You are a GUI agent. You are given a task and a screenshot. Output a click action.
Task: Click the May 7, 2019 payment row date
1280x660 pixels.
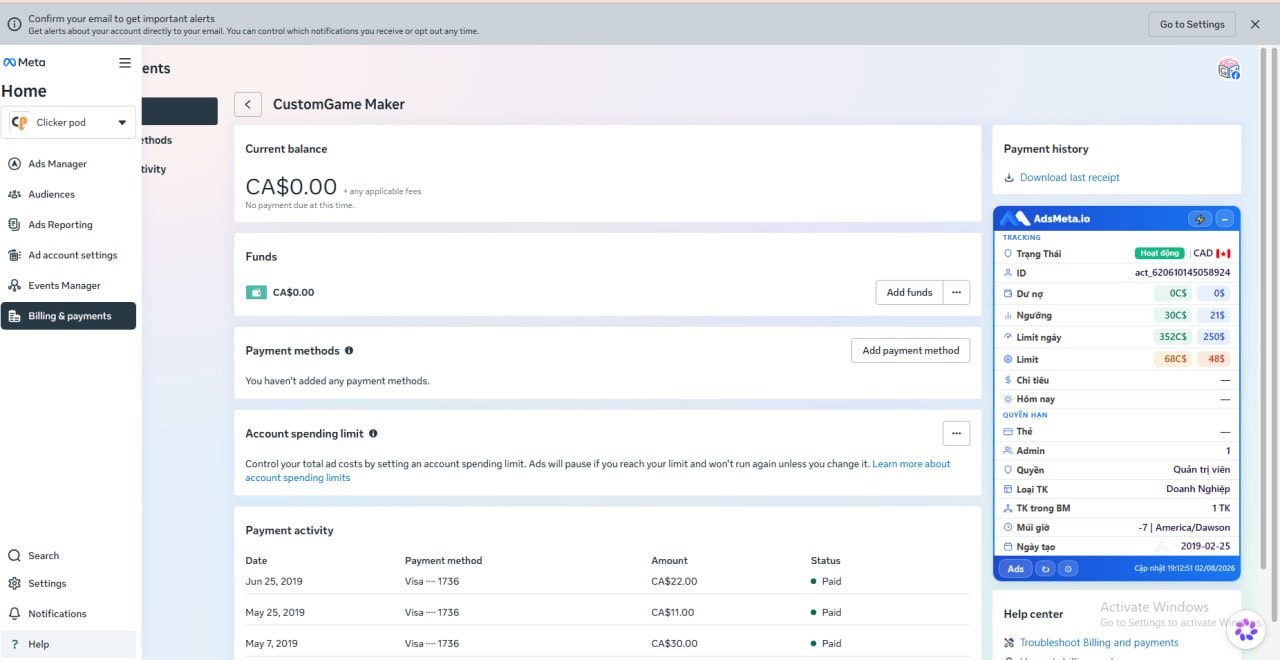point(272,643)
